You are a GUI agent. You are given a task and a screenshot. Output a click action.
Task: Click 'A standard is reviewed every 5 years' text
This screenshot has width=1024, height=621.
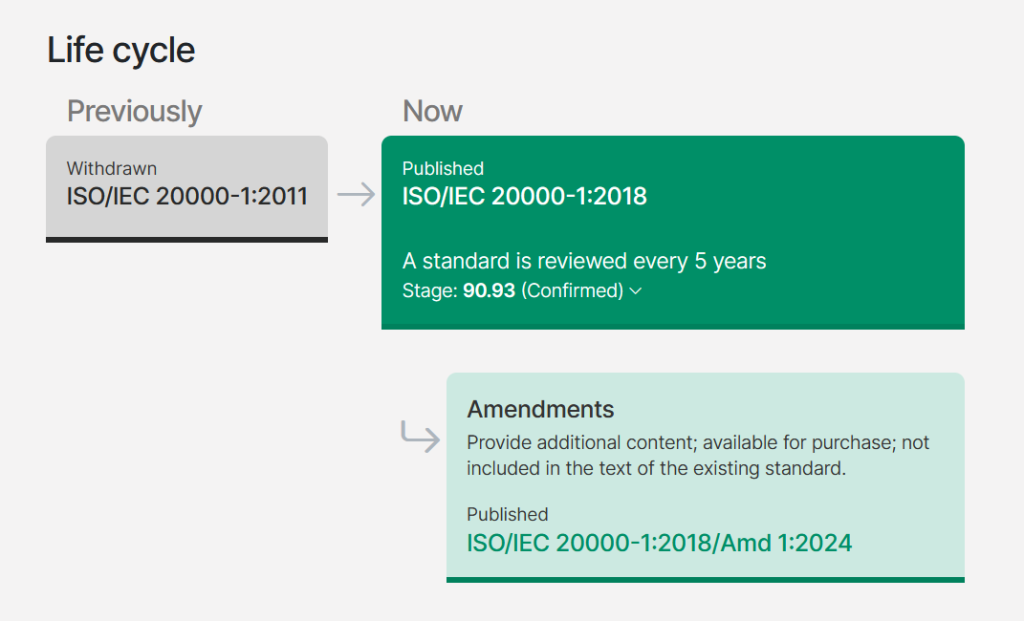[584, 261]
